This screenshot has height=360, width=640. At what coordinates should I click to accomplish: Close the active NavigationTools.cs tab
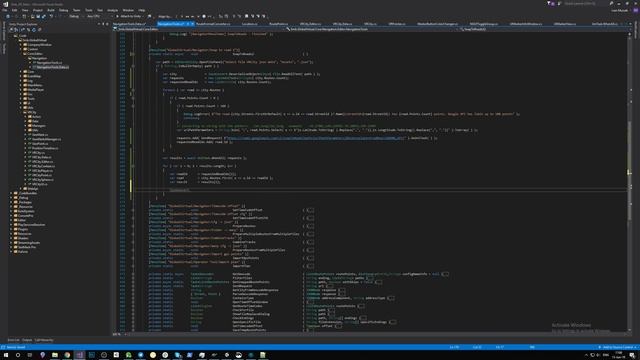192,24
